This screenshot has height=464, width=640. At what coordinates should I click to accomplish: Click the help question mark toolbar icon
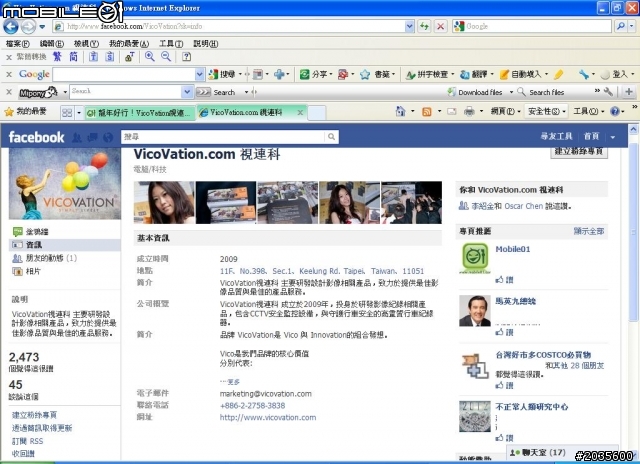pos(187,57)
